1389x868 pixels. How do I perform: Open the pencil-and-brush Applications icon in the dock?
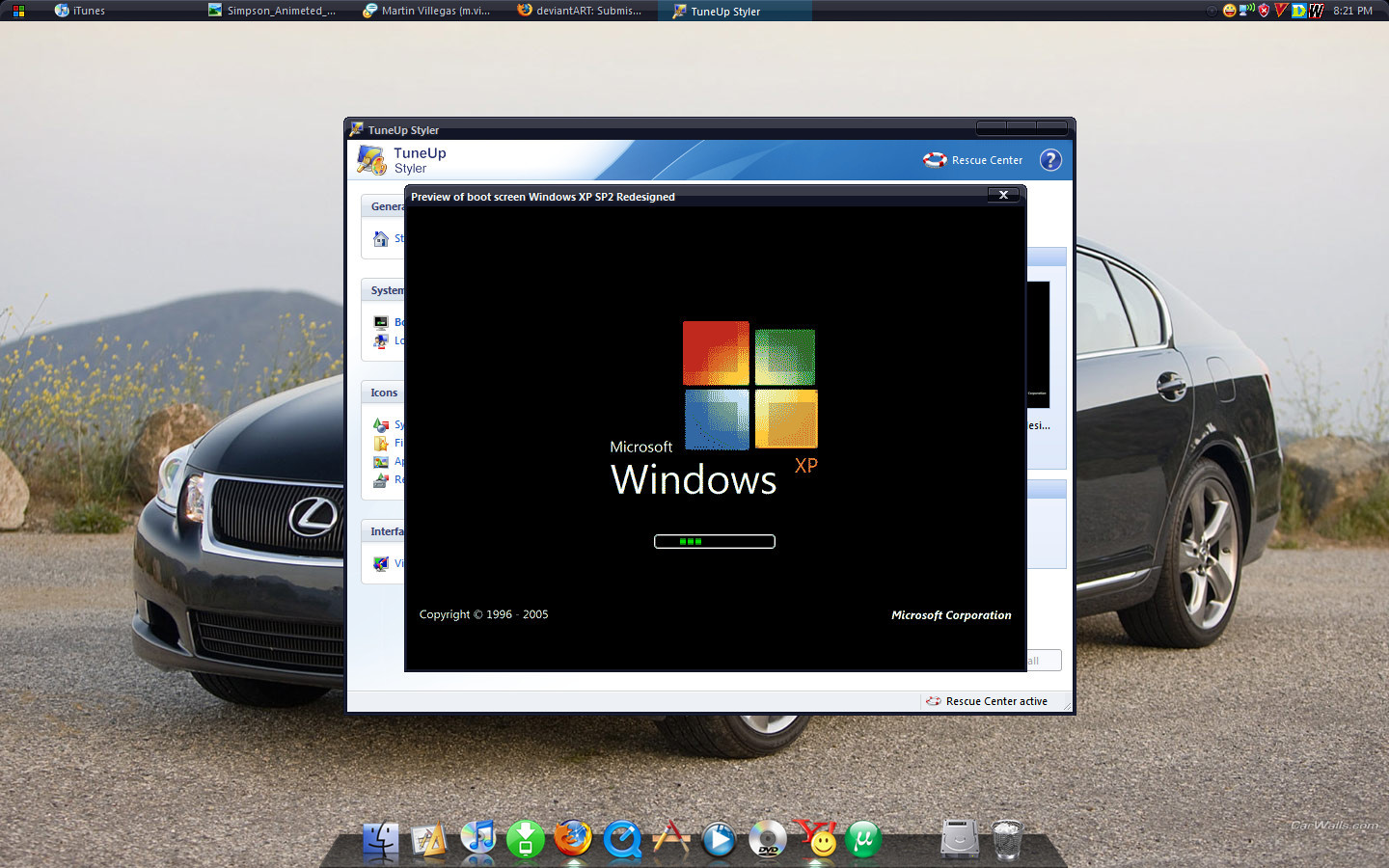670,838
